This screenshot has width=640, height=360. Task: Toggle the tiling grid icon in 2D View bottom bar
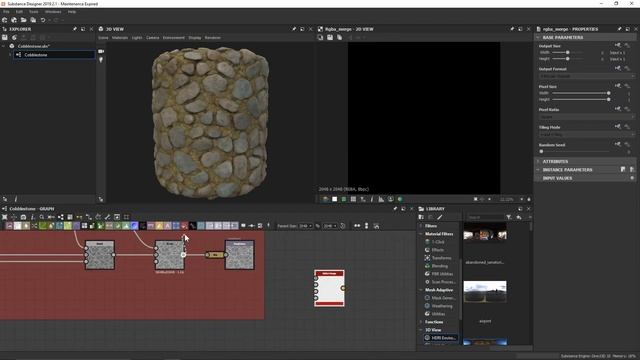pos(353,199)
